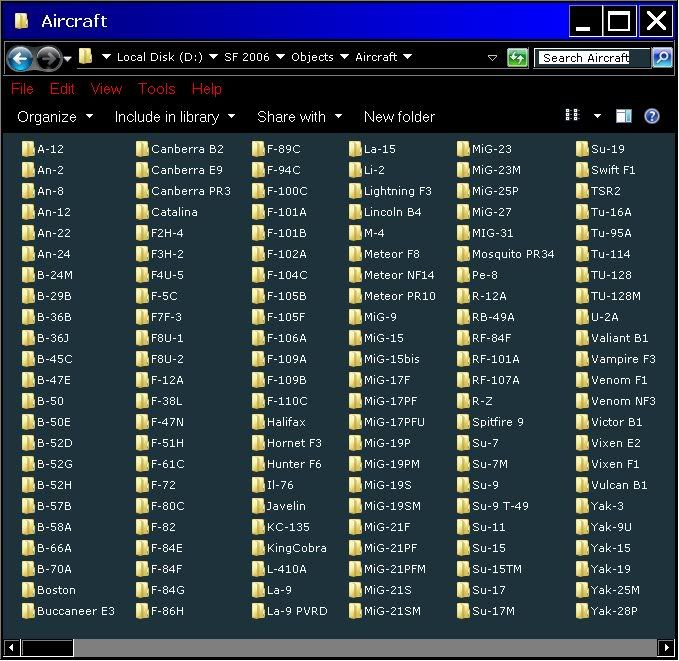Open the Organize dropdown
The width and height of the screenshot is (679, 661).
pyautogui.click(x=55, y=117)
